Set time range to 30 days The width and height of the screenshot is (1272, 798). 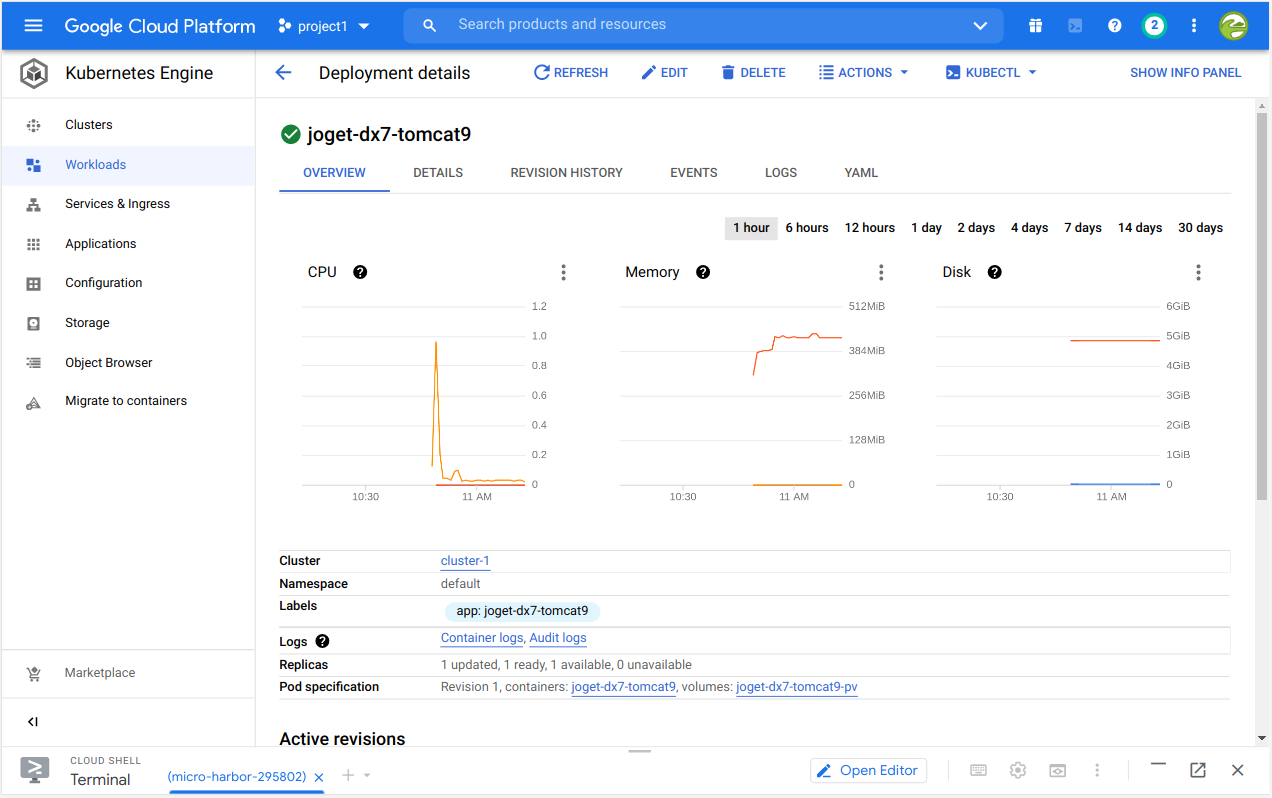[x=1200, y=228]
